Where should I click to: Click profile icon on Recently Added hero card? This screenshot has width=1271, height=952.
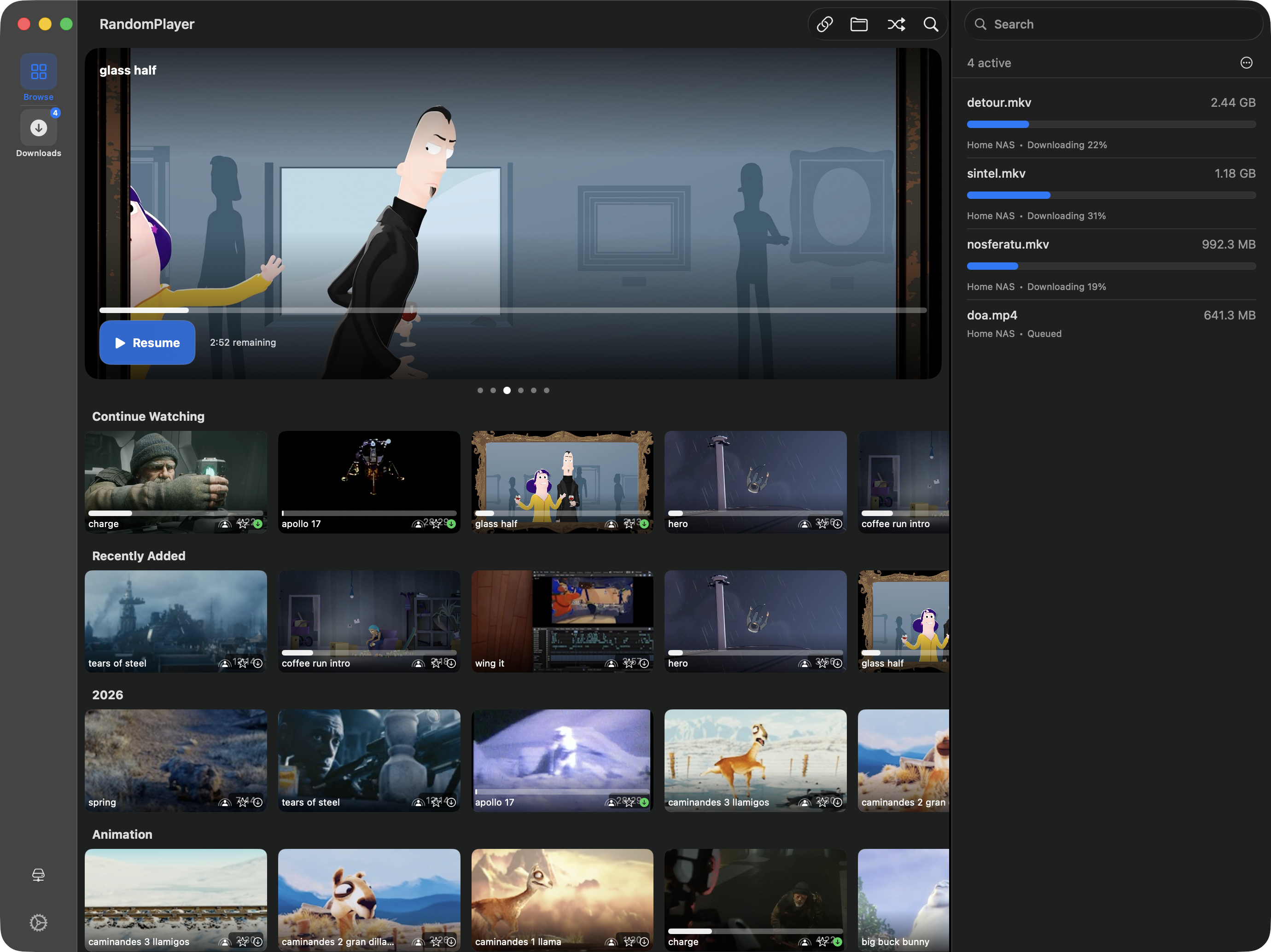tap(805, 663)
